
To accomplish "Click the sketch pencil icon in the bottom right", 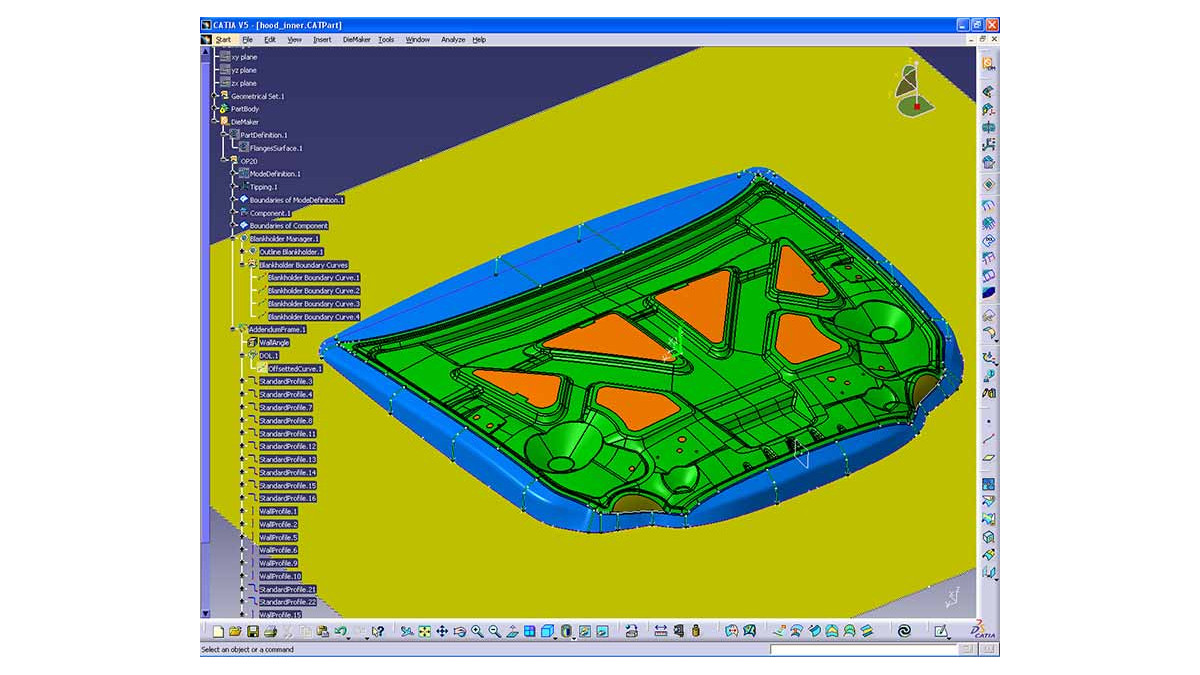I will click(940, 632).
